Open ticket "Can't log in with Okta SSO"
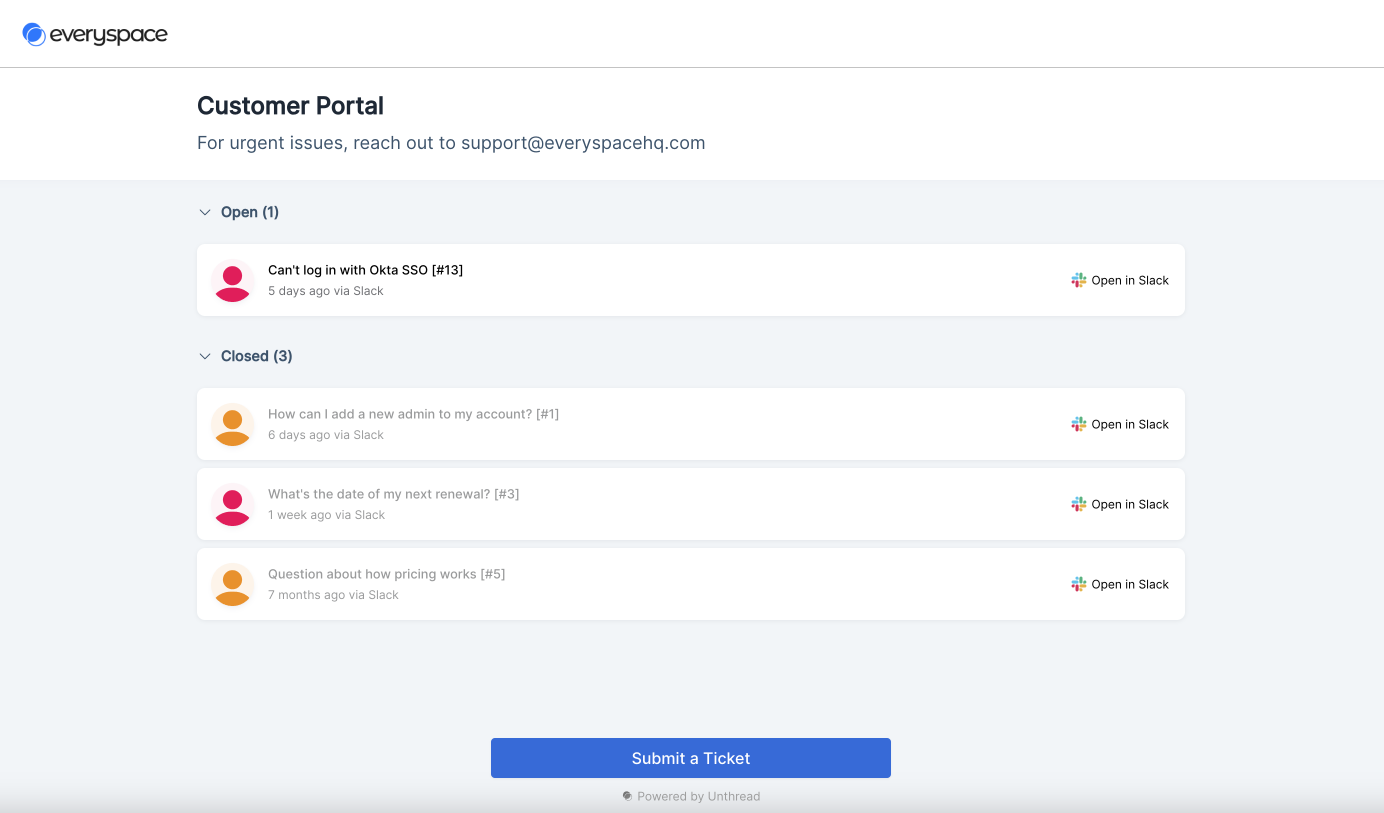 365,270
